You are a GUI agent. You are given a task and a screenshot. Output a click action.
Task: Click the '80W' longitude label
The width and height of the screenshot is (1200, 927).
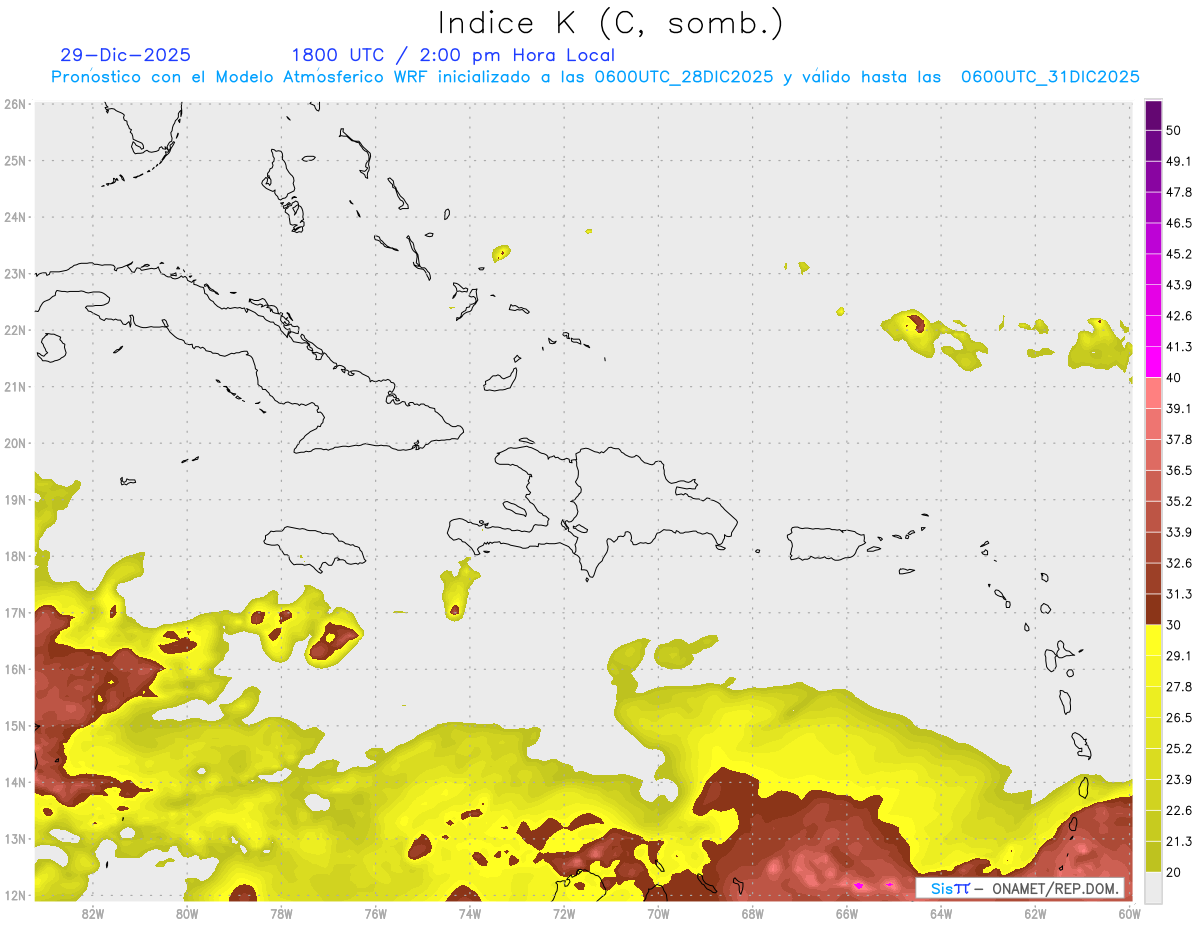point(187,913)
